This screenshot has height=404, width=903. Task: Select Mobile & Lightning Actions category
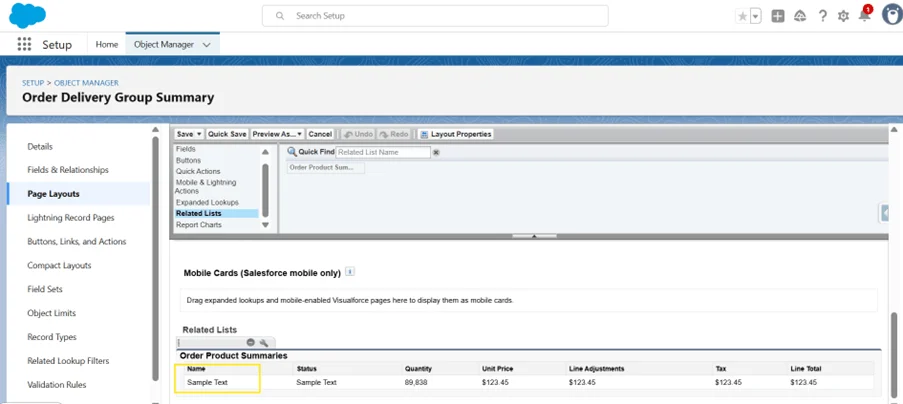pyautogui.click(x=206, y=186)
